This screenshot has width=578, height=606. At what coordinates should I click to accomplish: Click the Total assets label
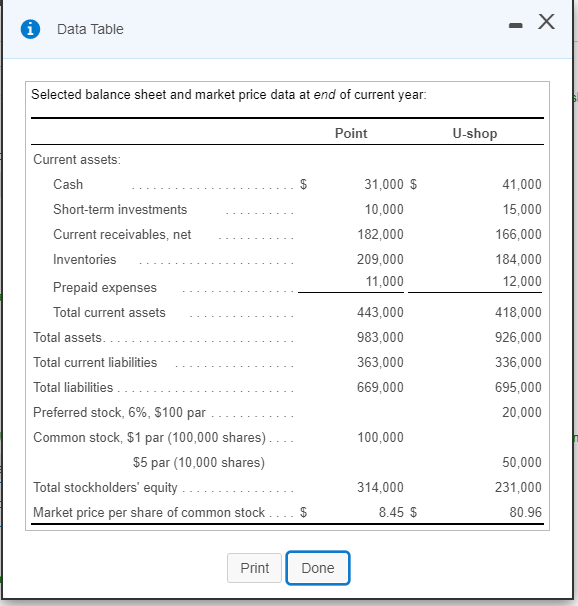coord(69,337)
